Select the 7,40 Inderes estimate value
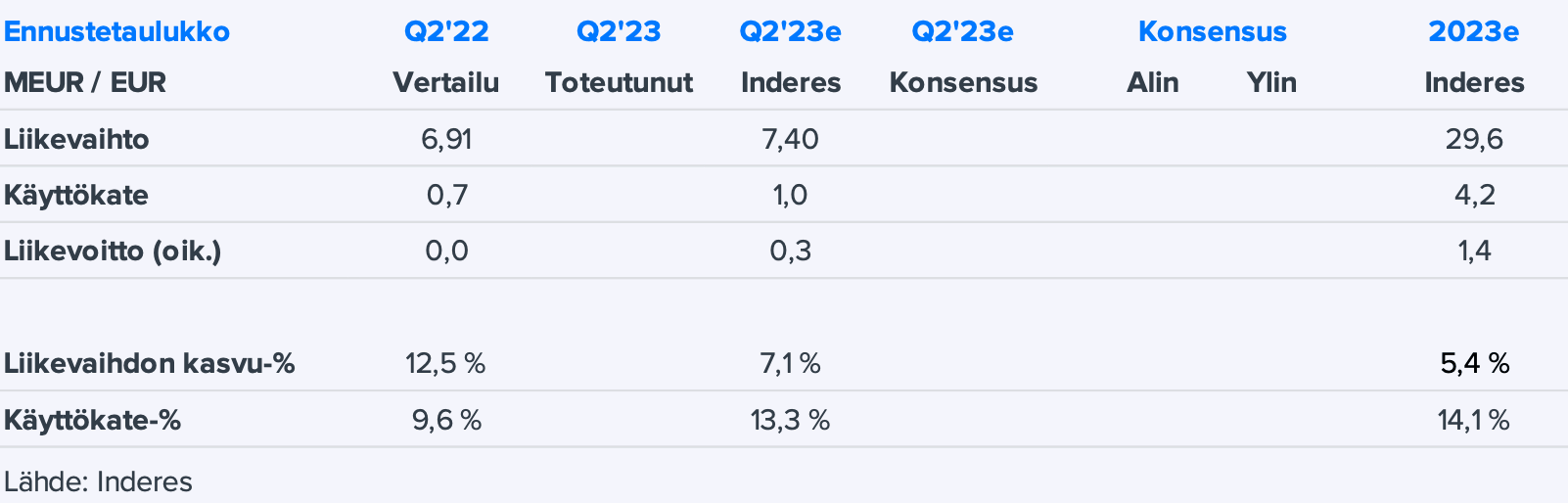The height and width of the screenshot is (503, 1568). [x=790, y=140]
